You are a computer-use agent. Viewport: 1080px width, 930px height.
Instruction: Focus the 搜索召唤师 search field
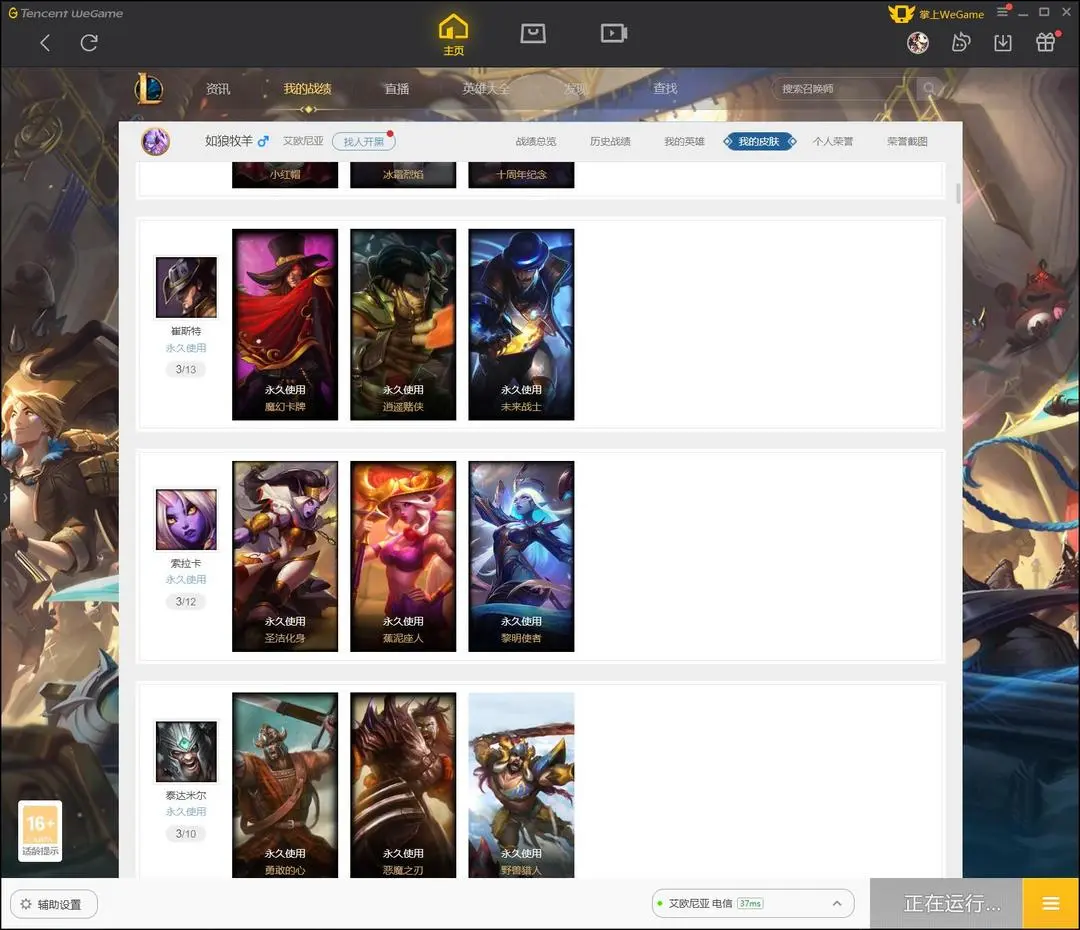[846, 88]
